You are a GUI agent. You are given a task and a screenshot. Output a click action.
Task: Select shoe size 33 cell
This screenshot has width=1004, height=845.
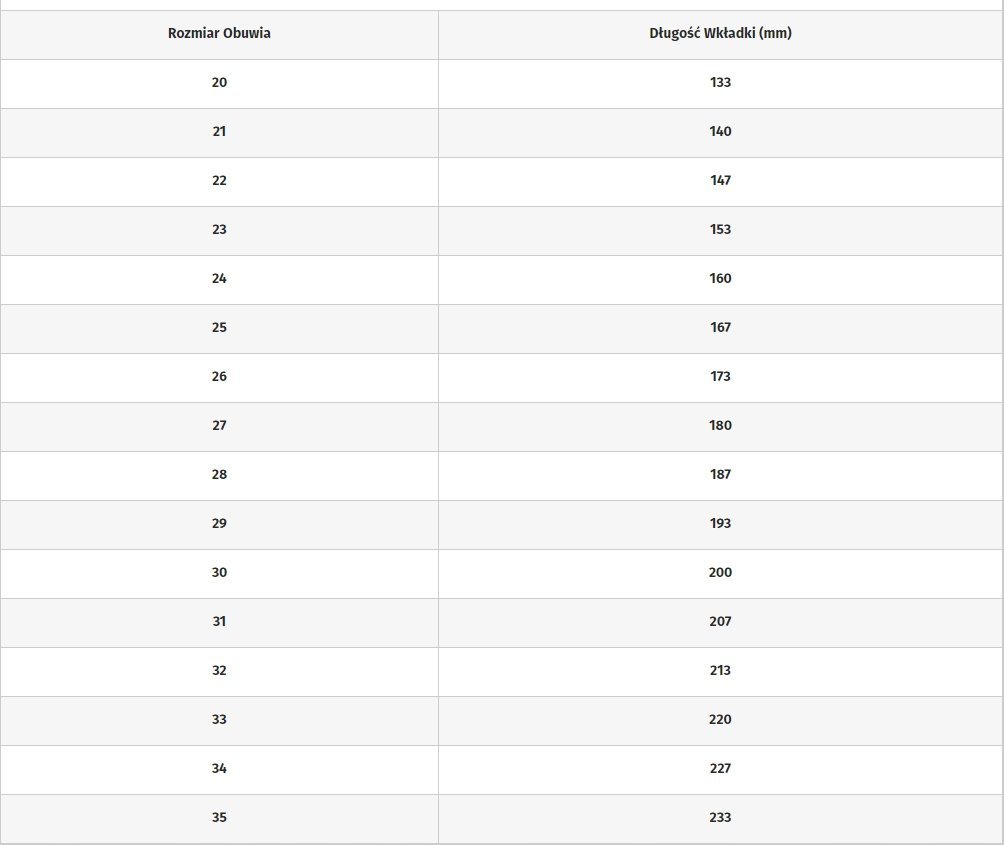(x=219, y=721)
